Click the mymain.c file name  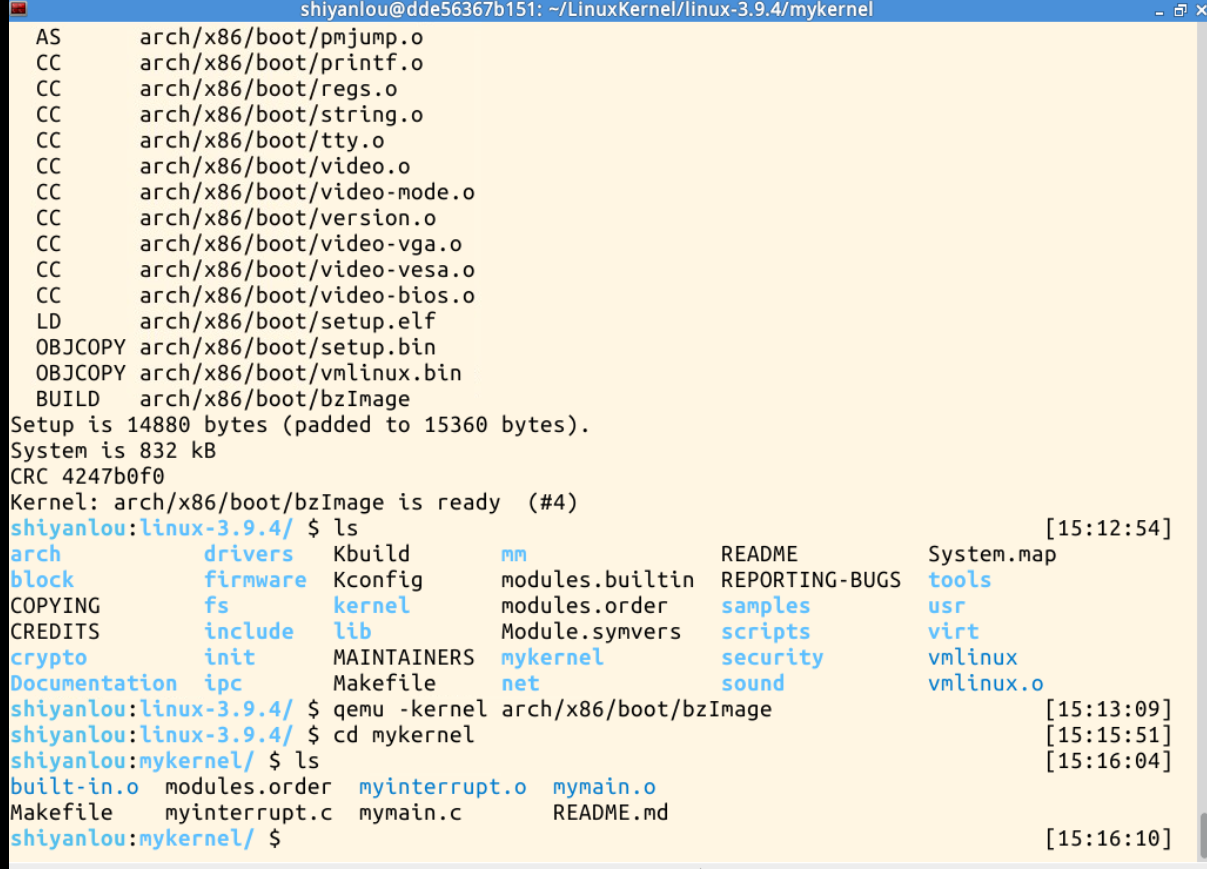pyautogui.click(x=410, y=813)
